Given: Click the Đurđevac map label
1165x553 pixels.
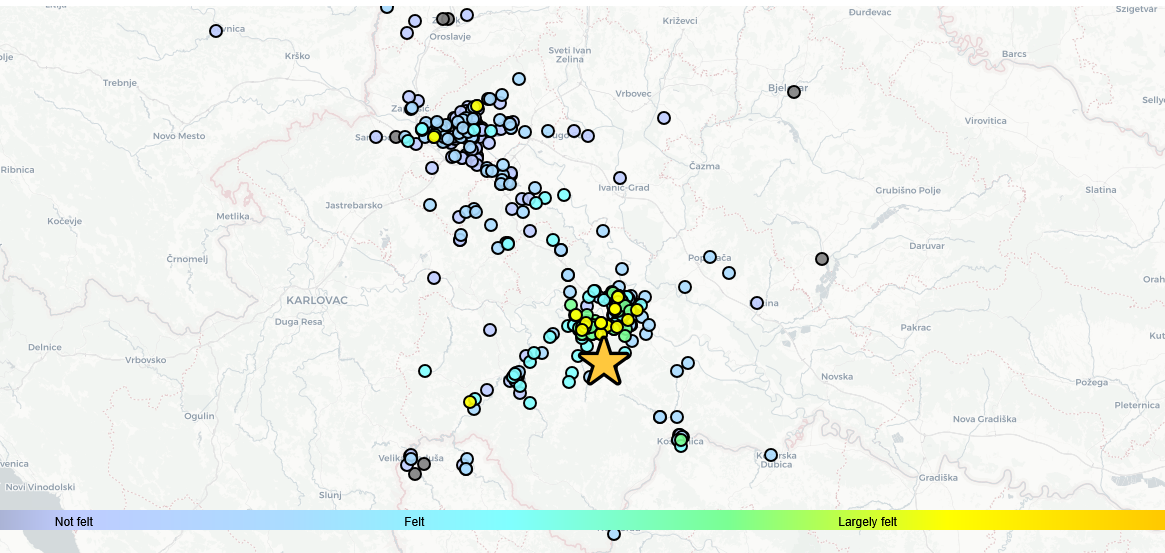Looking at the screenshot, I should (871, 13).
